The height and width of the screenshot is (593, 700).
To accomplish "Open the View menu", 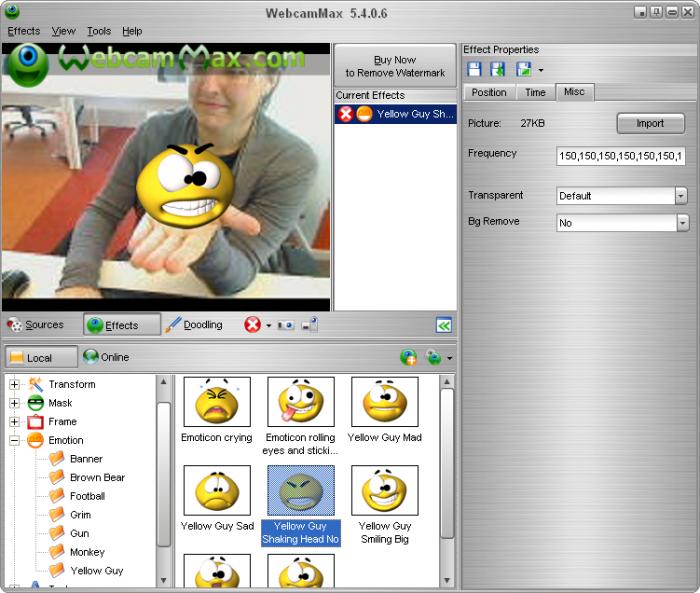I will [63, 31].
